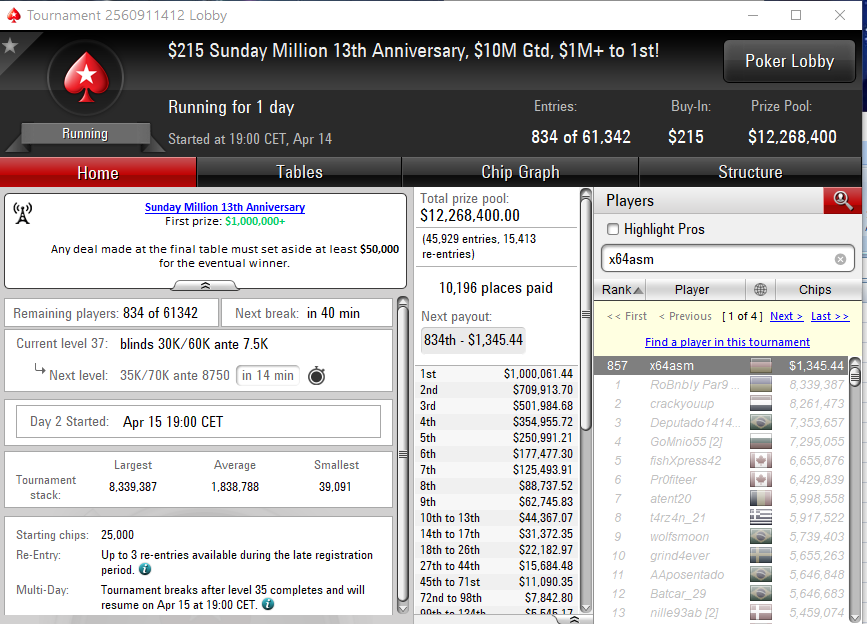Click the Belgium flag next to atent20
Image resolution: width=867 pixels, height=624 pixels.
coord(761,499)
